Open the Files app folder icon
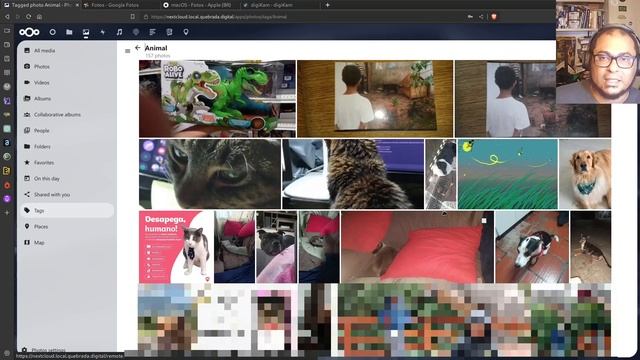 pyautogui.click(x=69, y=32)
